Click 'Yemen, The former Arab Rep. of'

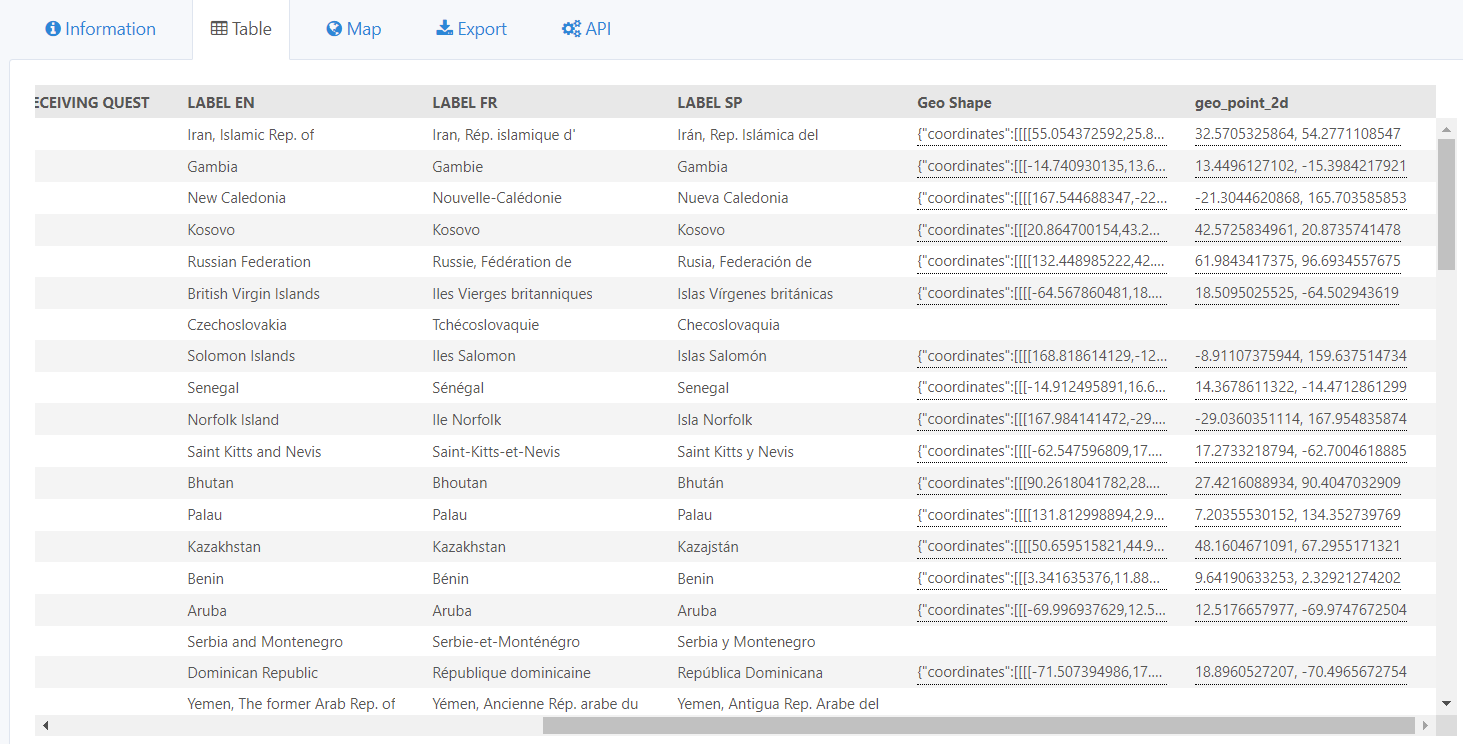click(x=291, y=704)
